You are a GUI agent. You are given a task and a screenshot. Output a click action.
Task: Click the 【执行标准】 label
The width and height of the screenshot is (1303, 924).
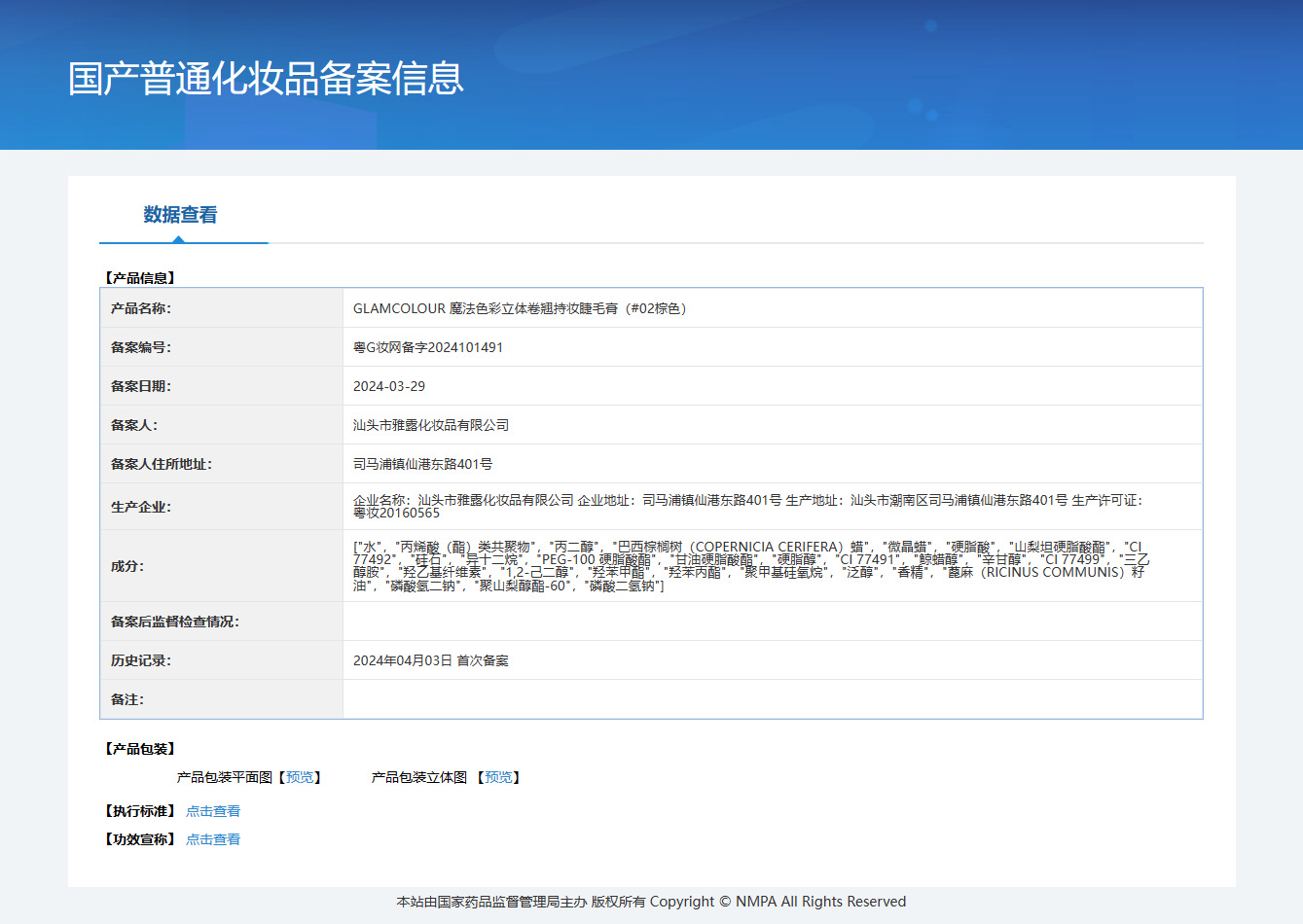140,811
